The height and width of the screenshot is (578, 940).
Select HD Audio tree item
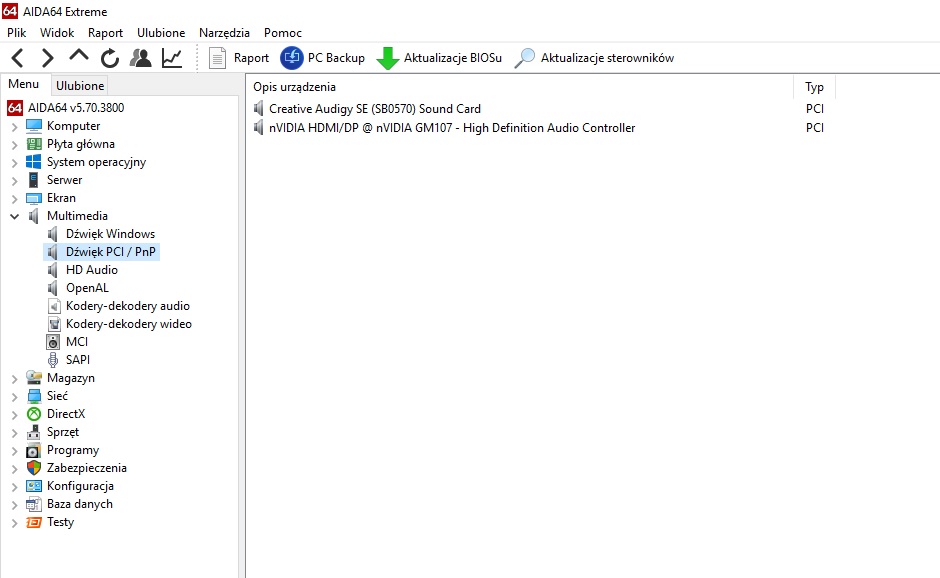pos(92,270)
